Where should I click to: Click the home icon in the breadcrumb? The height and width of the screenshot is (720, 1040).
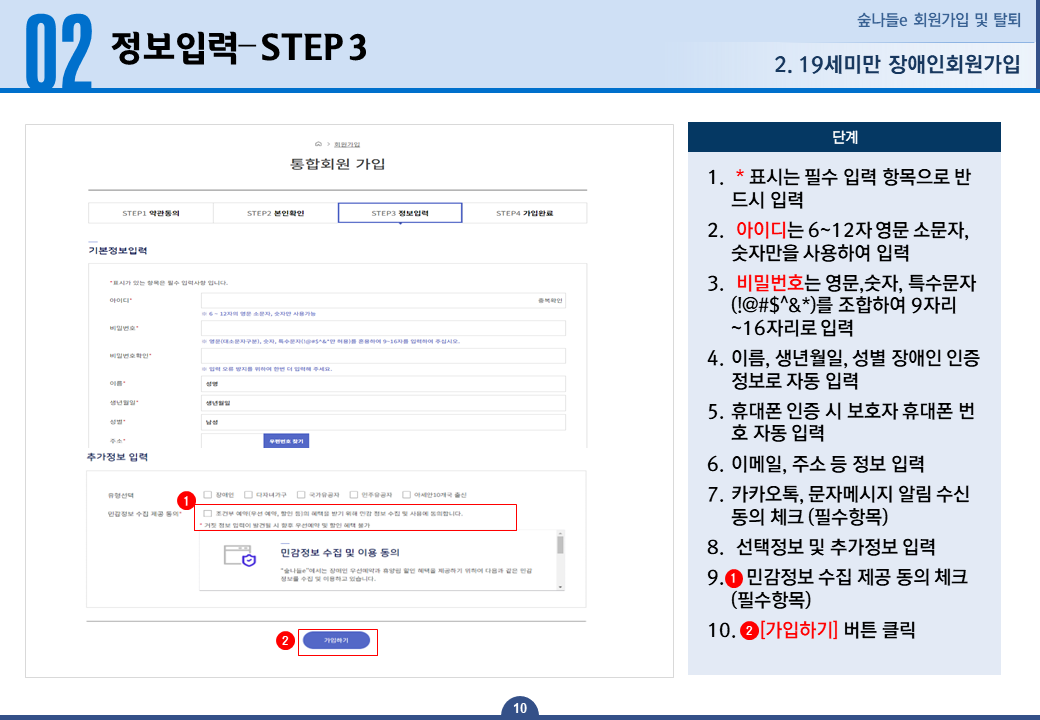pyautogui.click(x=318, y=144)
